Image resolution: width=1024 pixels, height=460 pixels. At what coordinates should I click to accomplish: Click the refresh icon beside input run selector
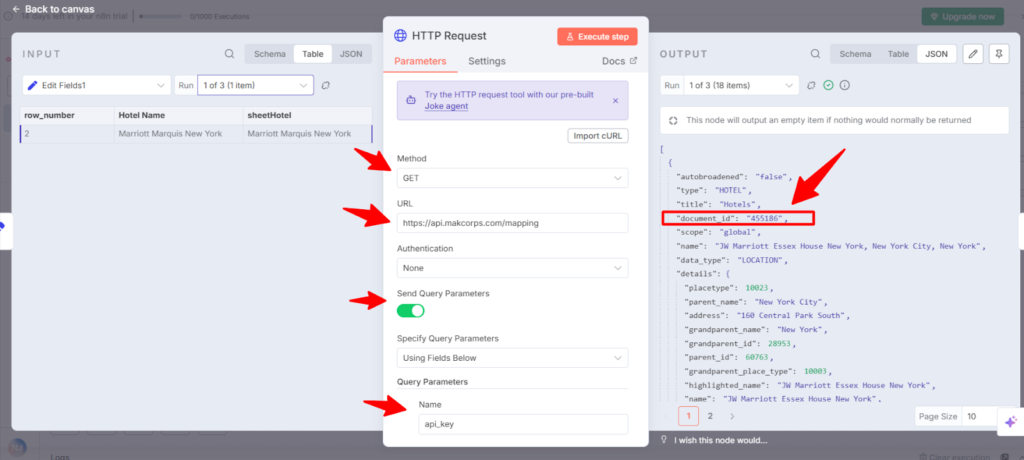pos(326,86)
